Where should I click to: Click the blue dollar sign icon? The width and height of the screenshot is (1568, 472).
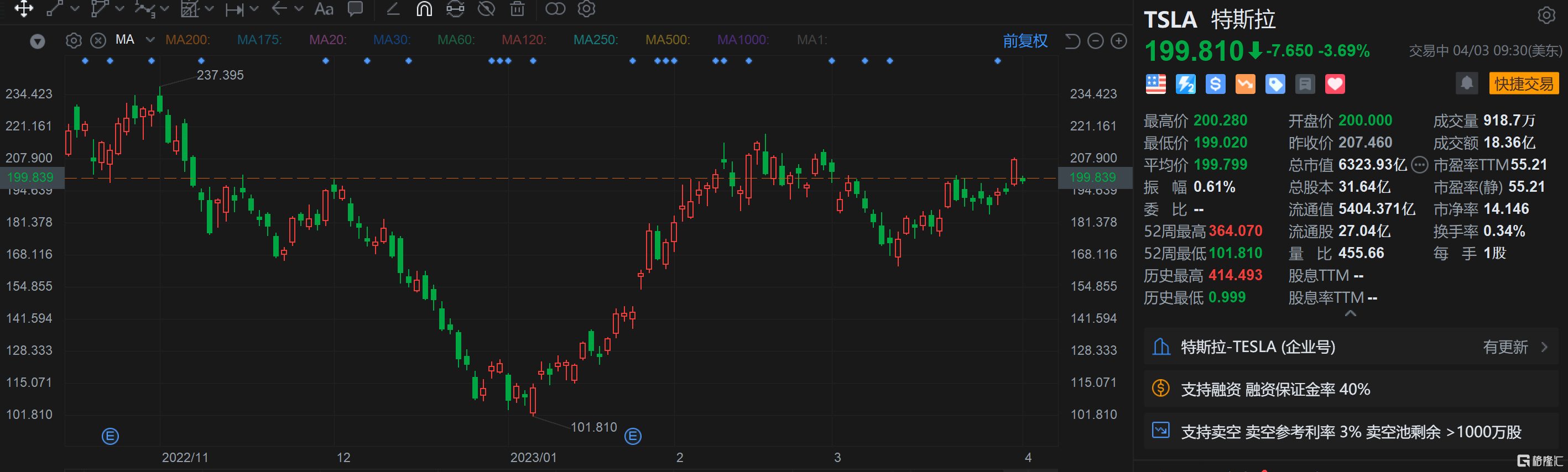tap(1215, 84)
